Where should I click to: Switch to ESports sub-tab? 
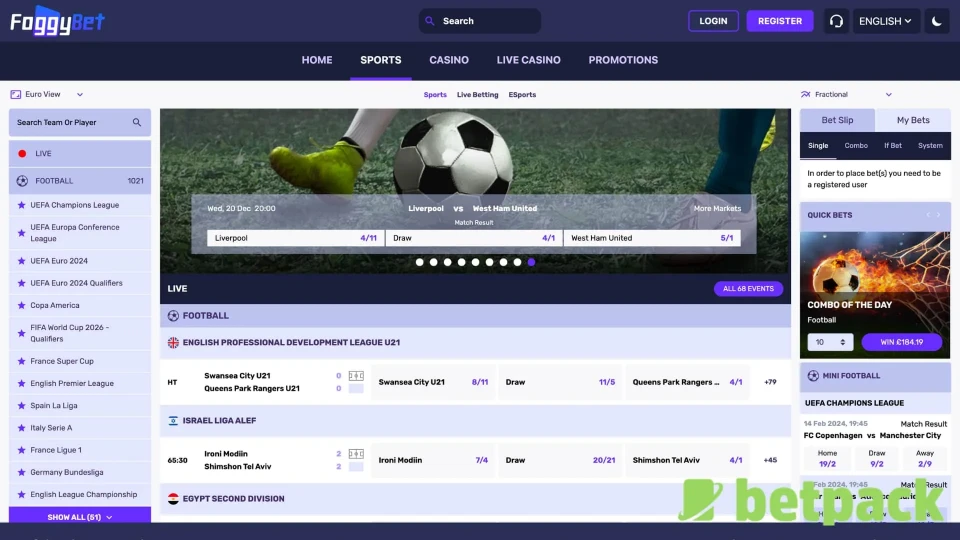point(522,95)
